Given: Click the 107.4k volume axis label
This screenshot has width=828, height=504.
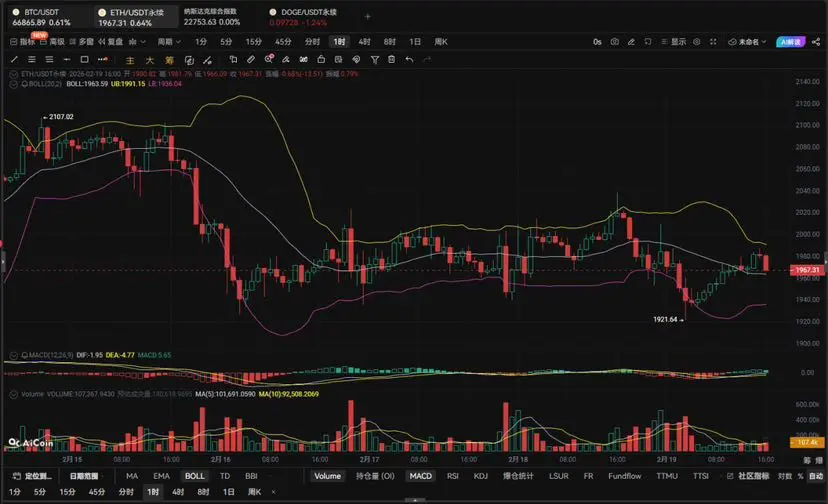Looking at the screenshot, I should [807, 442].
